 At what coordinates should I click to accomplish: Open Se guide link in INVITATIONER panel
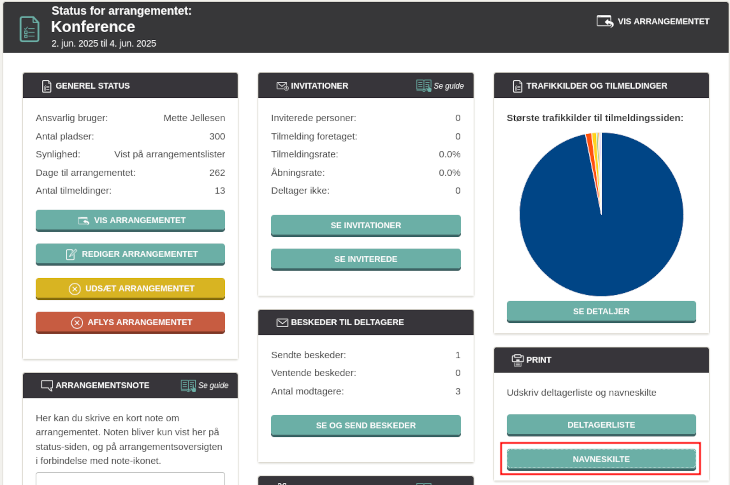click(449, 86)
